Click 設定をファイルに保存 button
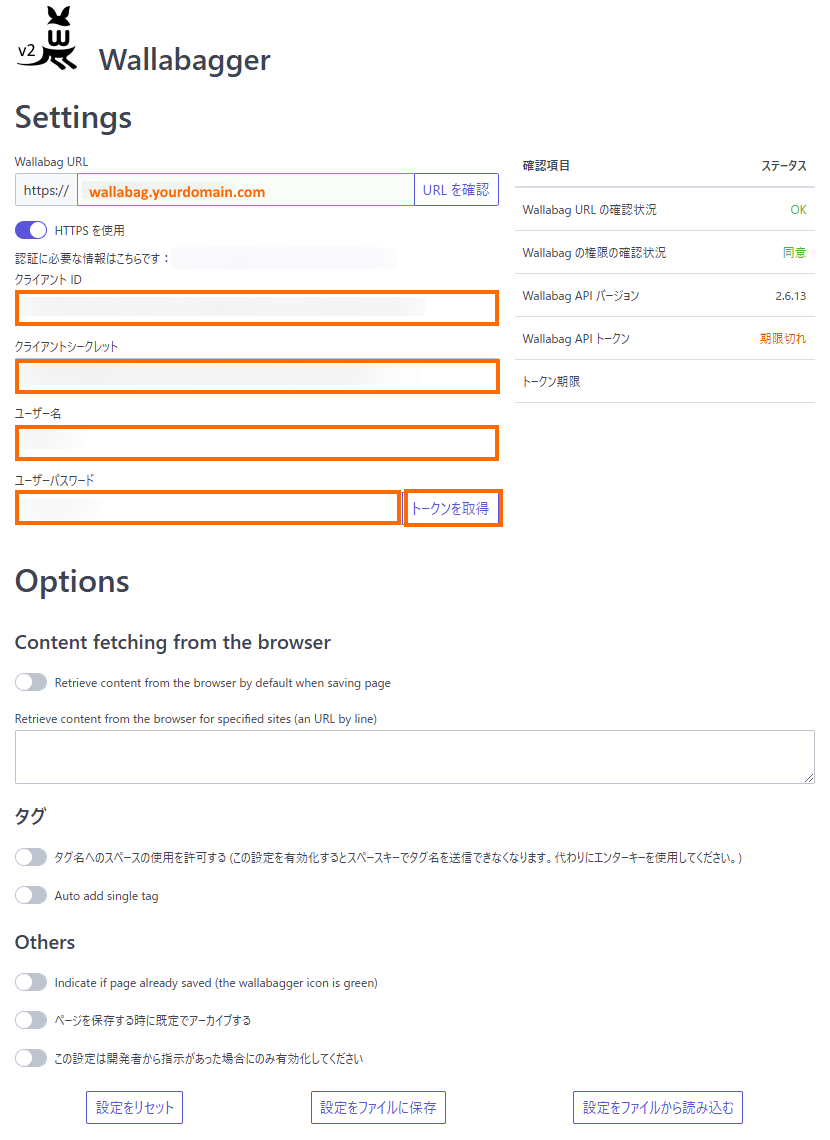The width and height of the screenshot is (830, 1140). 378,1107
